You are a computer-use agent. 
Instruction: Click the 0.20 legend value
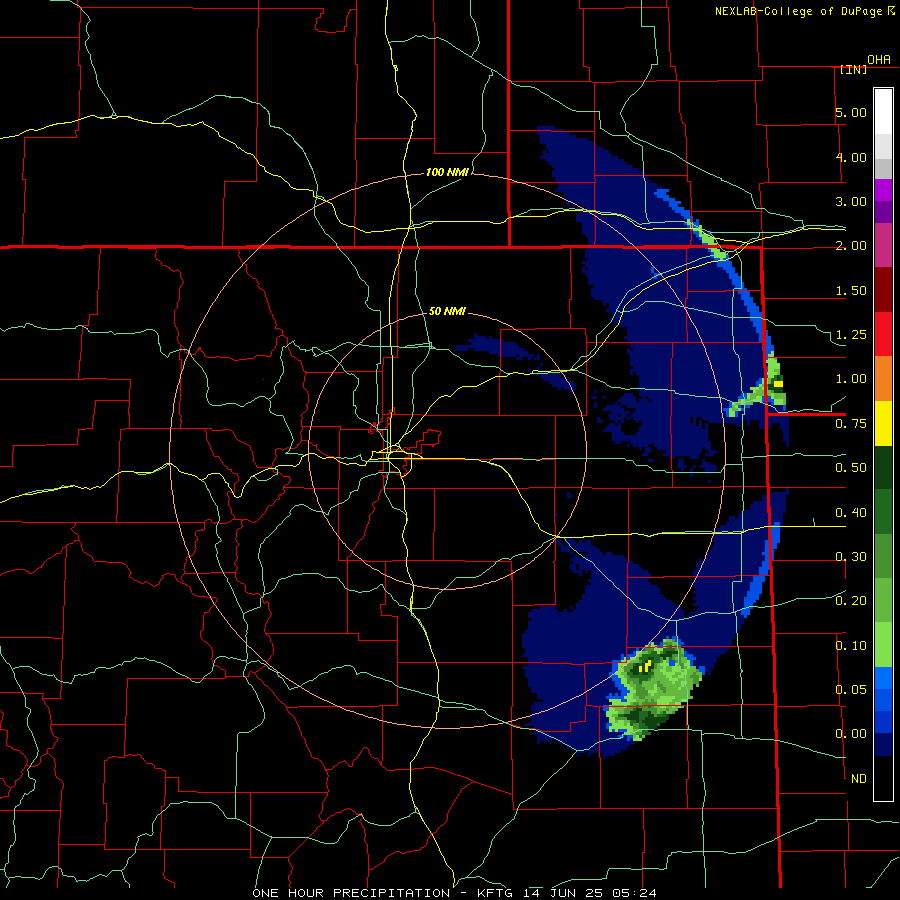(x=851, y=601)
